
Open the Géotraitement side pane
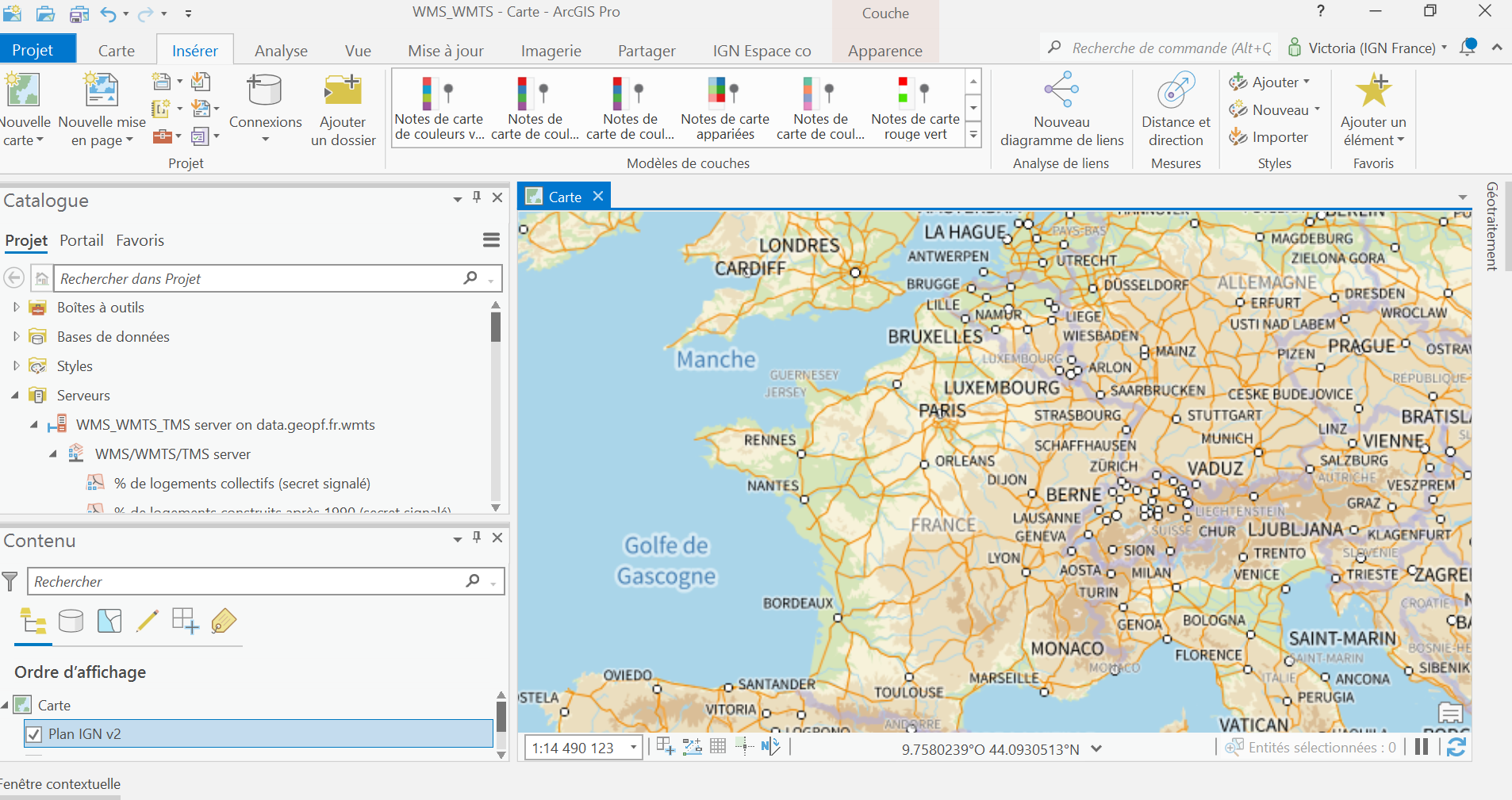[x=1492, y=226]
